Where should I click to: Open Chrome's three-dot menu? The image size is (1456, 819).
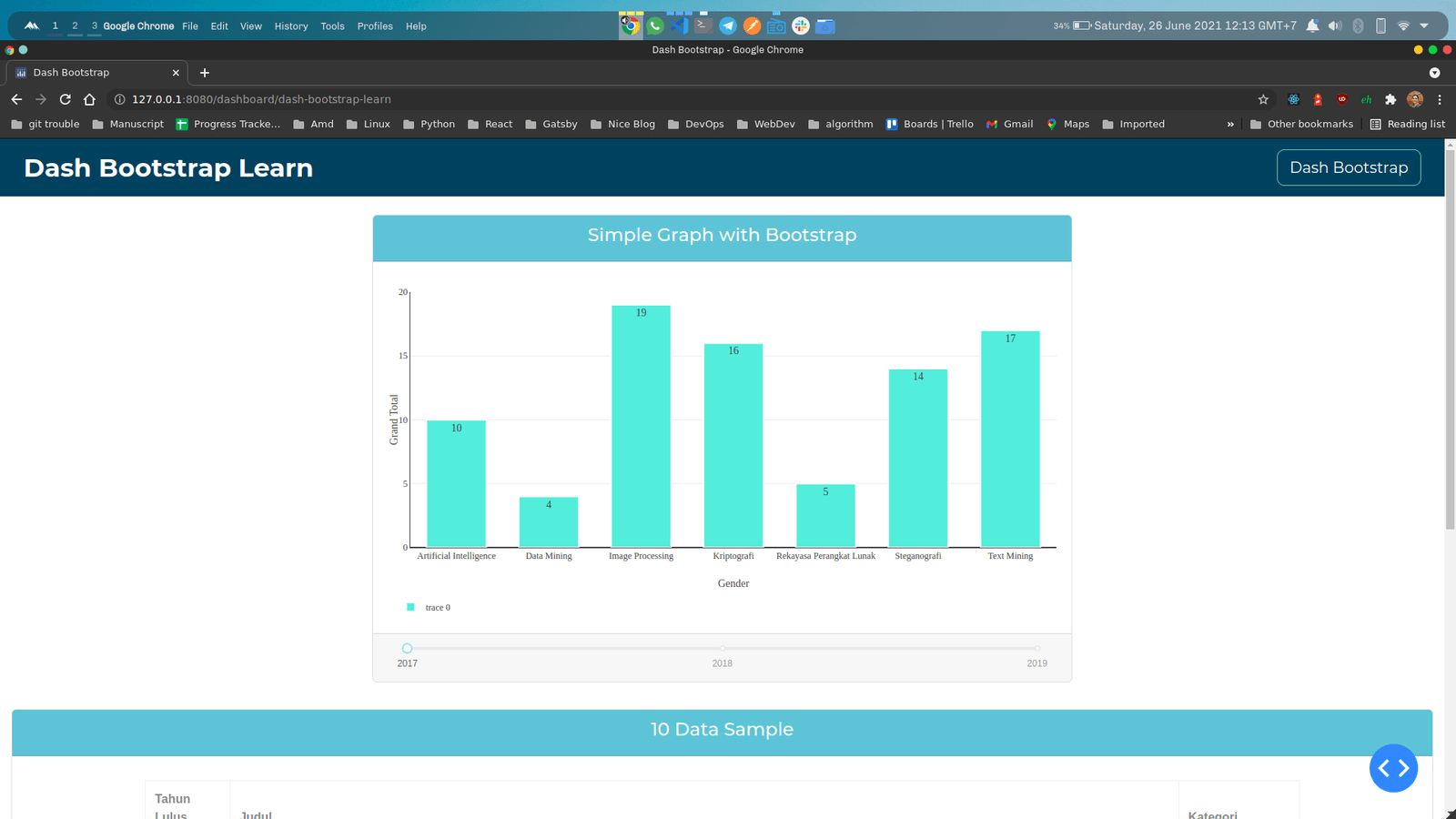(x=1440, y=99)
